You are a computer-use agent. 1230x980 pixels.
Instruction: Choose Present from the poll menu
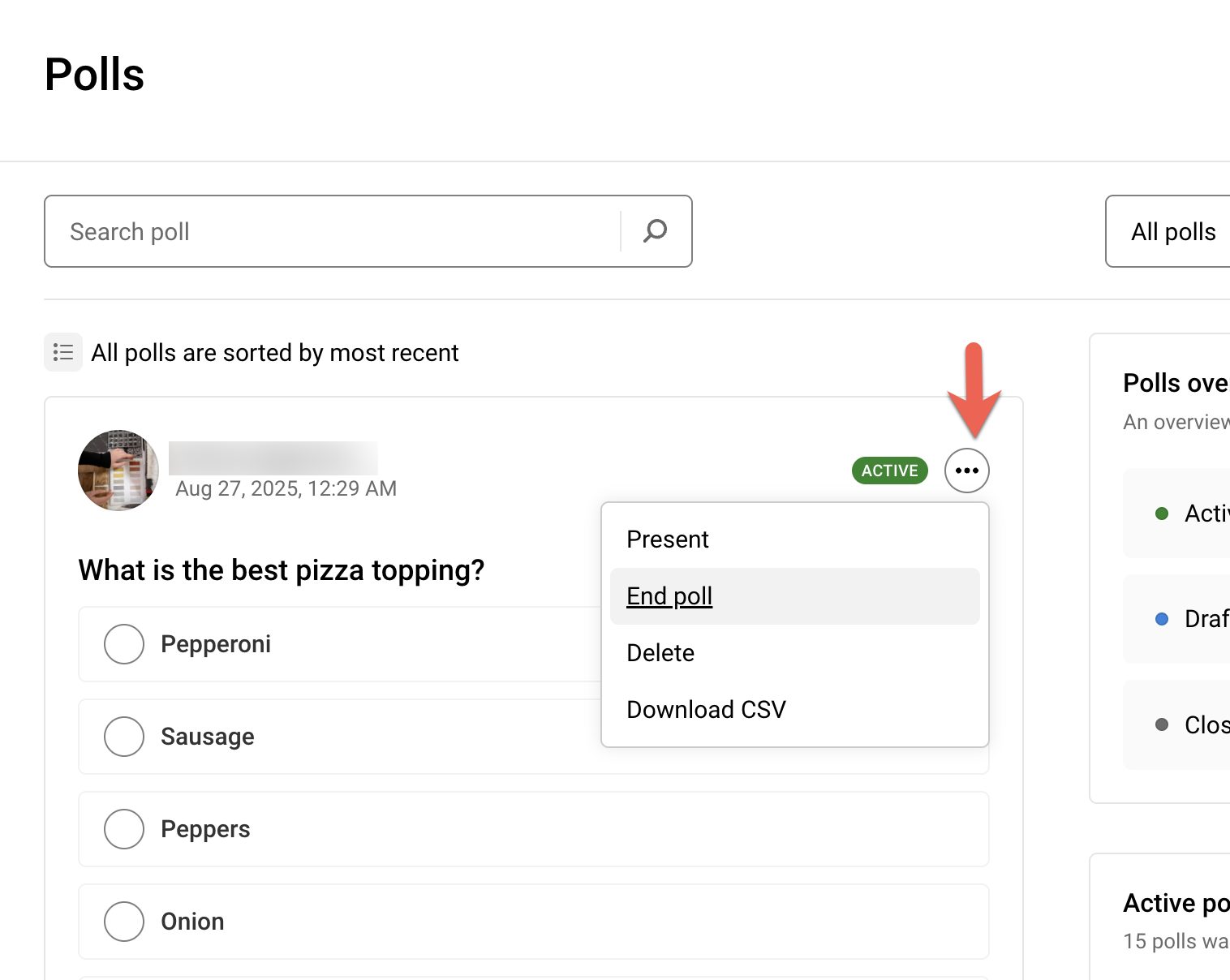(794, 539)
